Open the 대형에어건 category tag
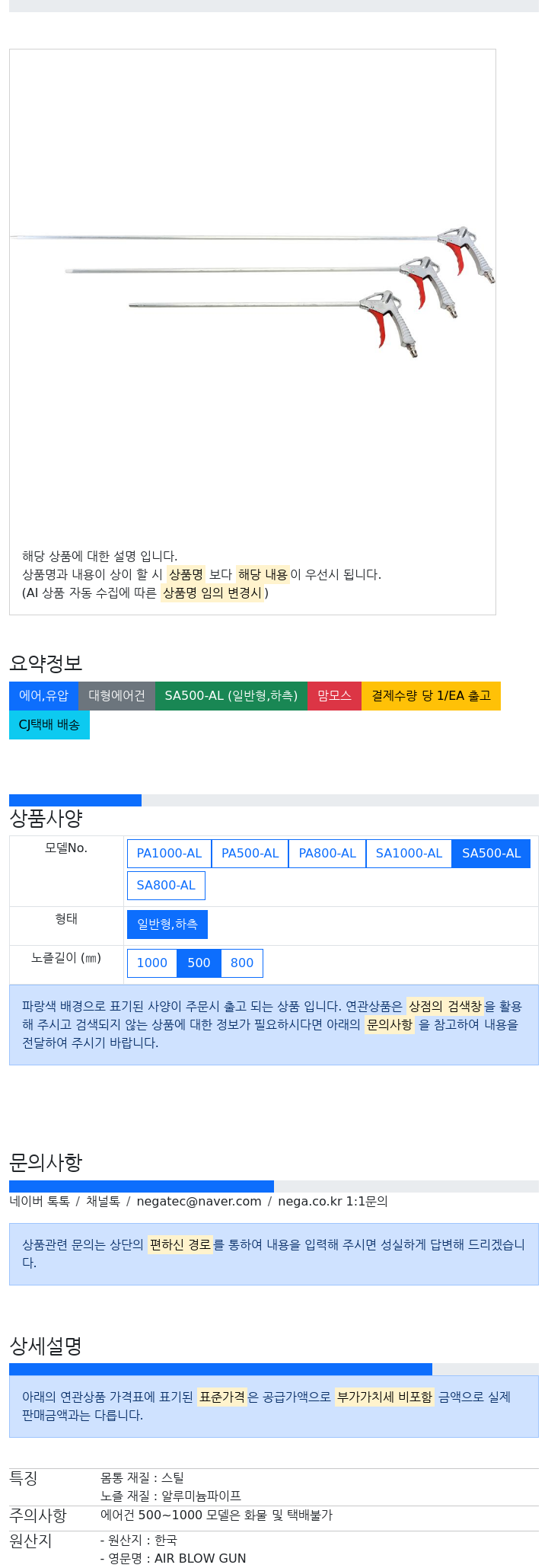This screenshot has width=548, height=1568. [x=116, y=696]
